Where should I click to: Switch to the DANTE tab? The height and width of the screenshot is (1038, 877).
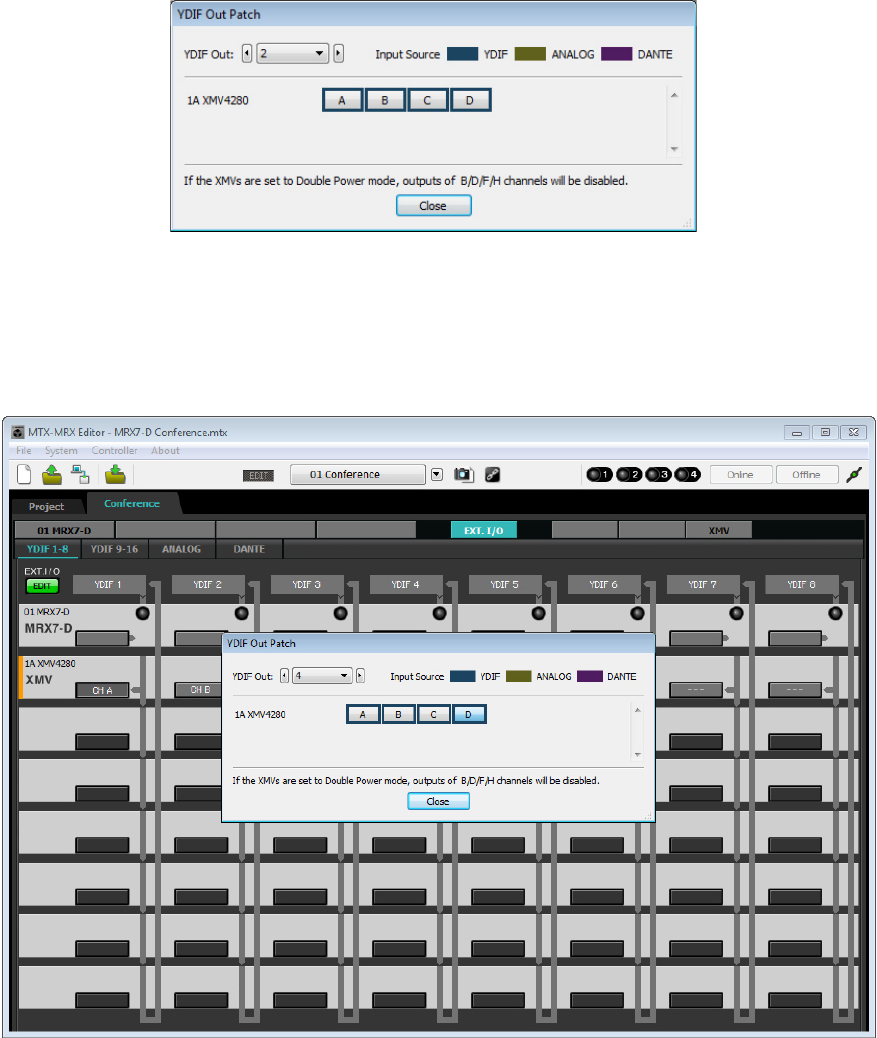[249, 549]
